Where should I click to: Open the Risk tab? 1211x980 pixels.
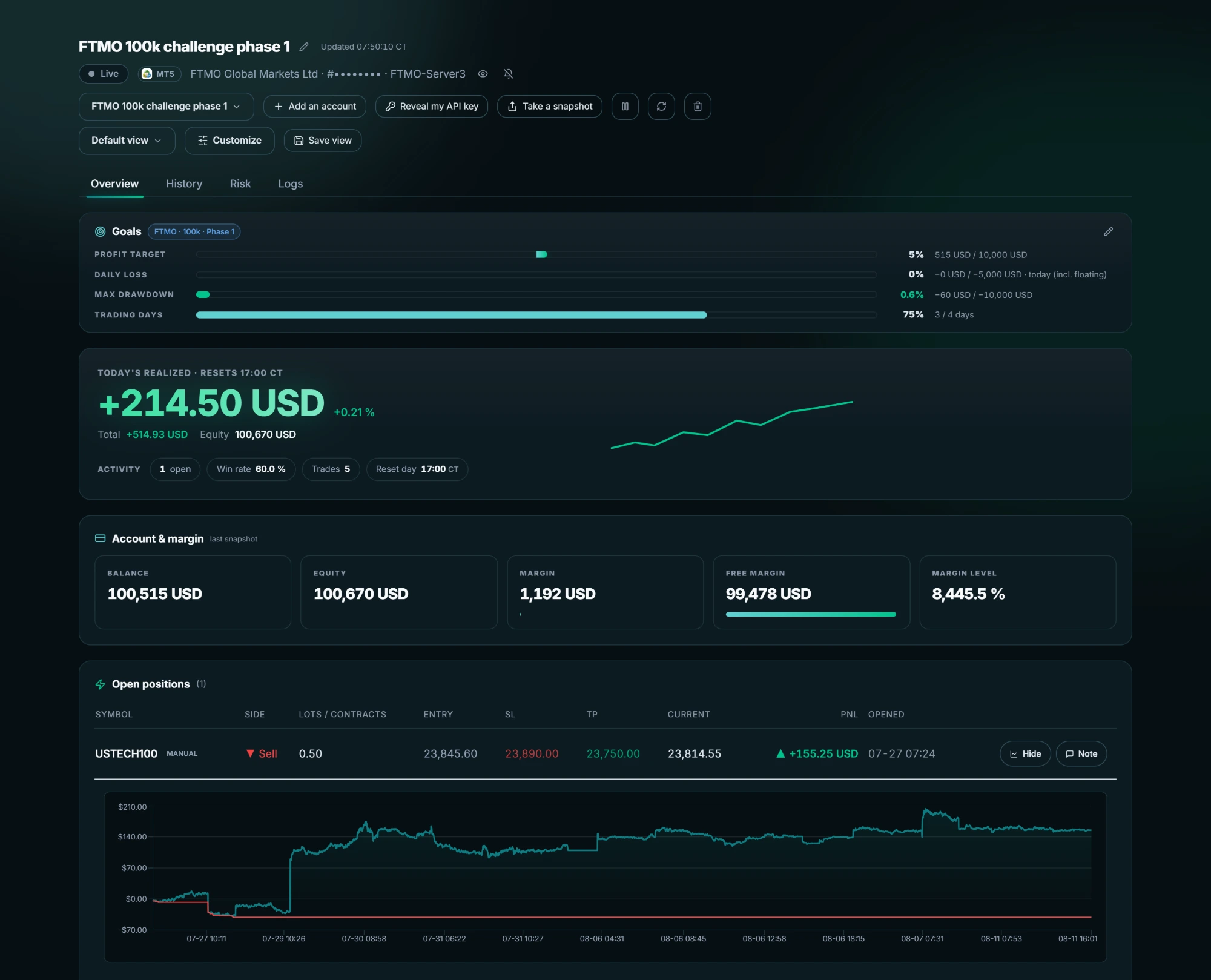tap(240, 184)
